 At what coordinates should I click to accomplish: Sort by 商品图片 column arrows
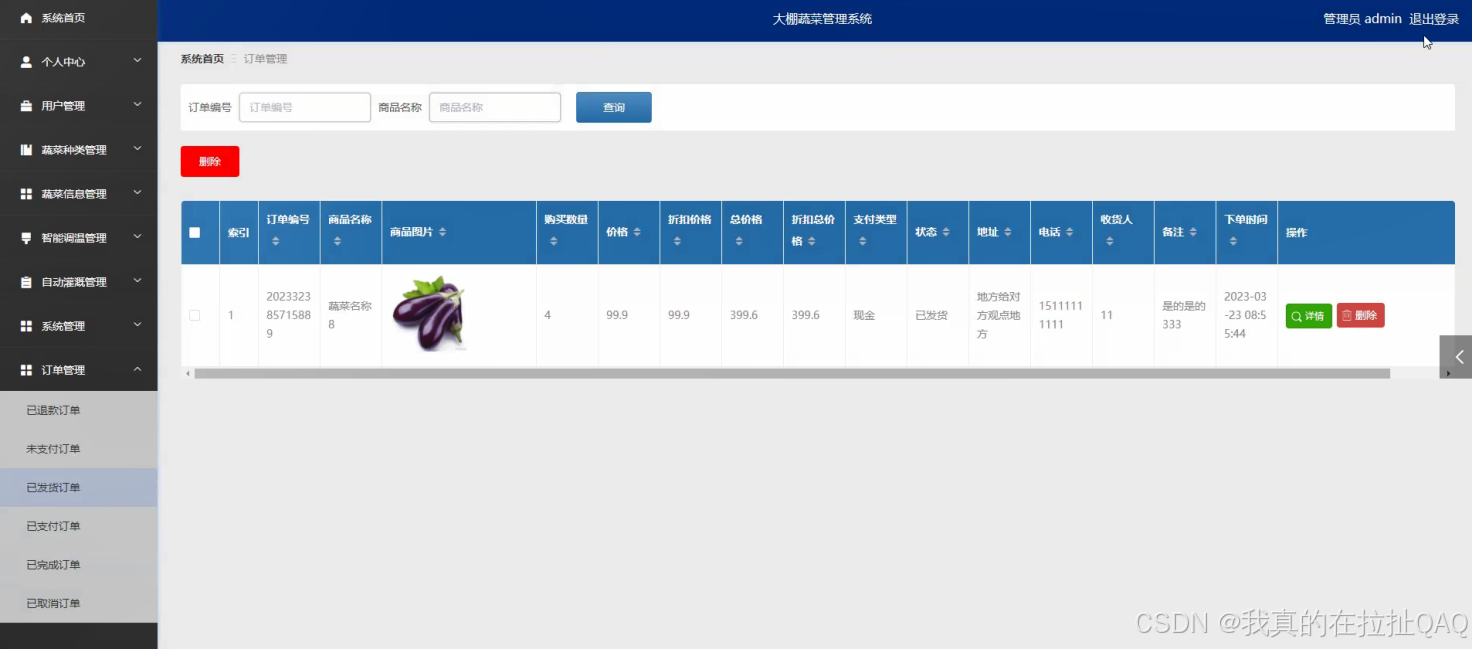[x=443, y=232]
